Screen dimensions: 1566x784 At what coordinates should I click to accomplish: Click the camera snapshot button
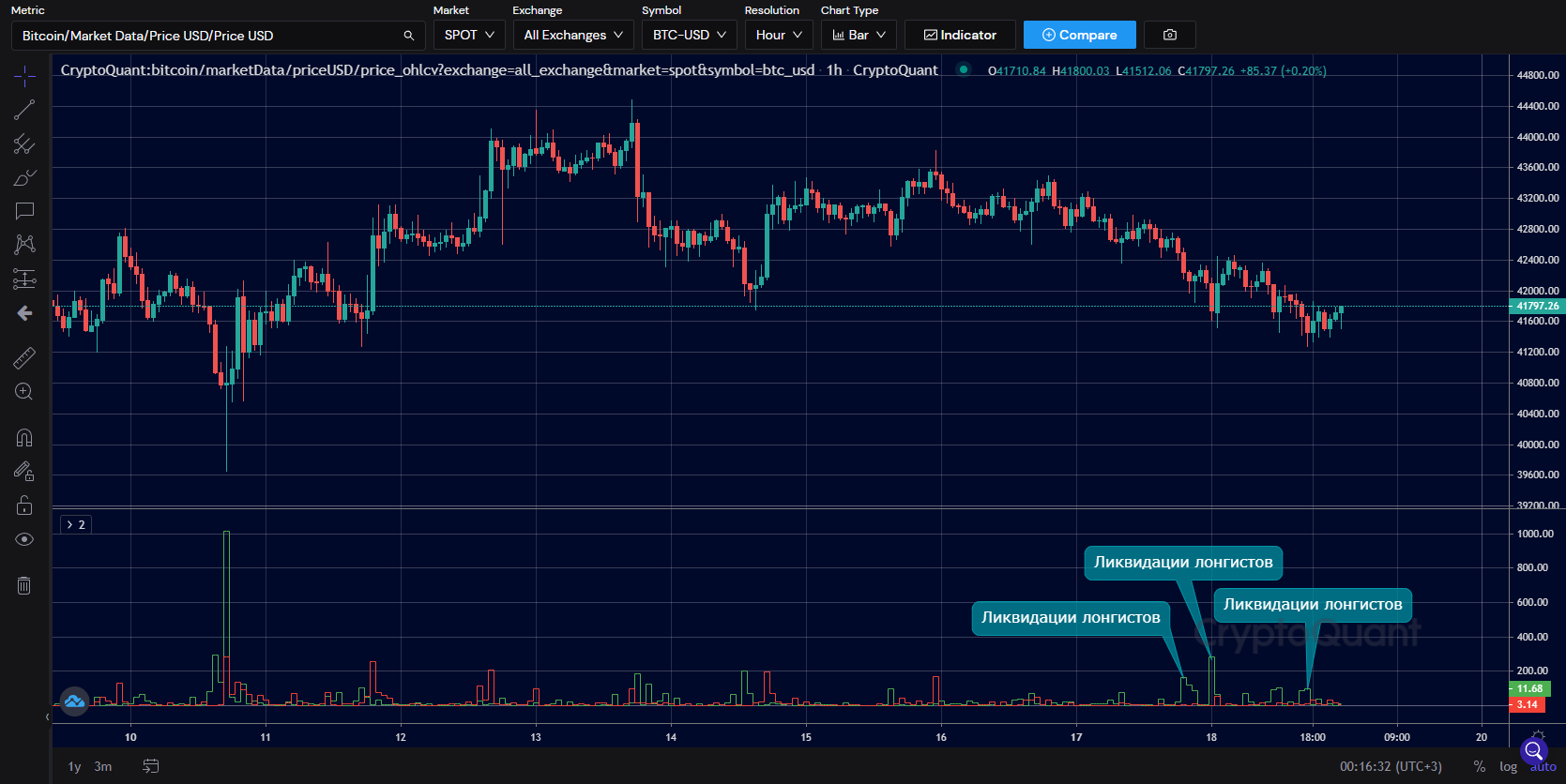tap(1170, 35)
